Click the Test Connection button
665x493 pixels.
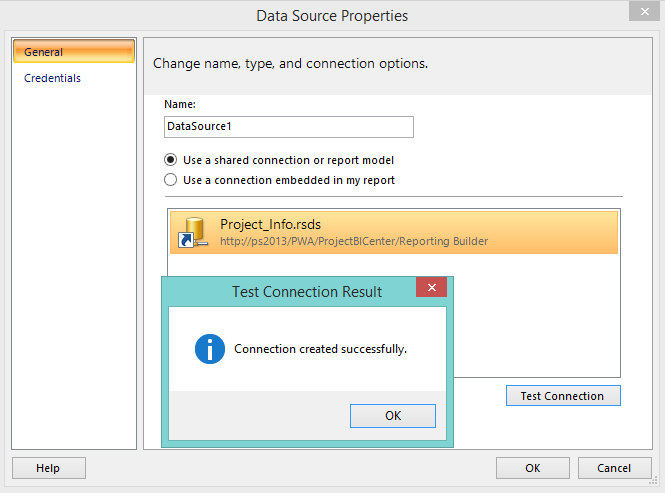(562, 396)
